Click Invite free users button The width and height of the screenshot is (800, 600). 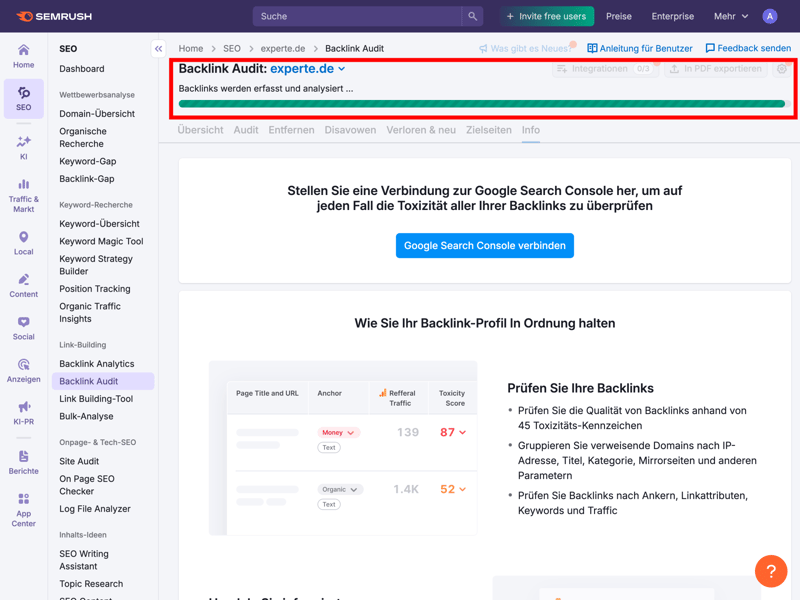click(547, 16)
